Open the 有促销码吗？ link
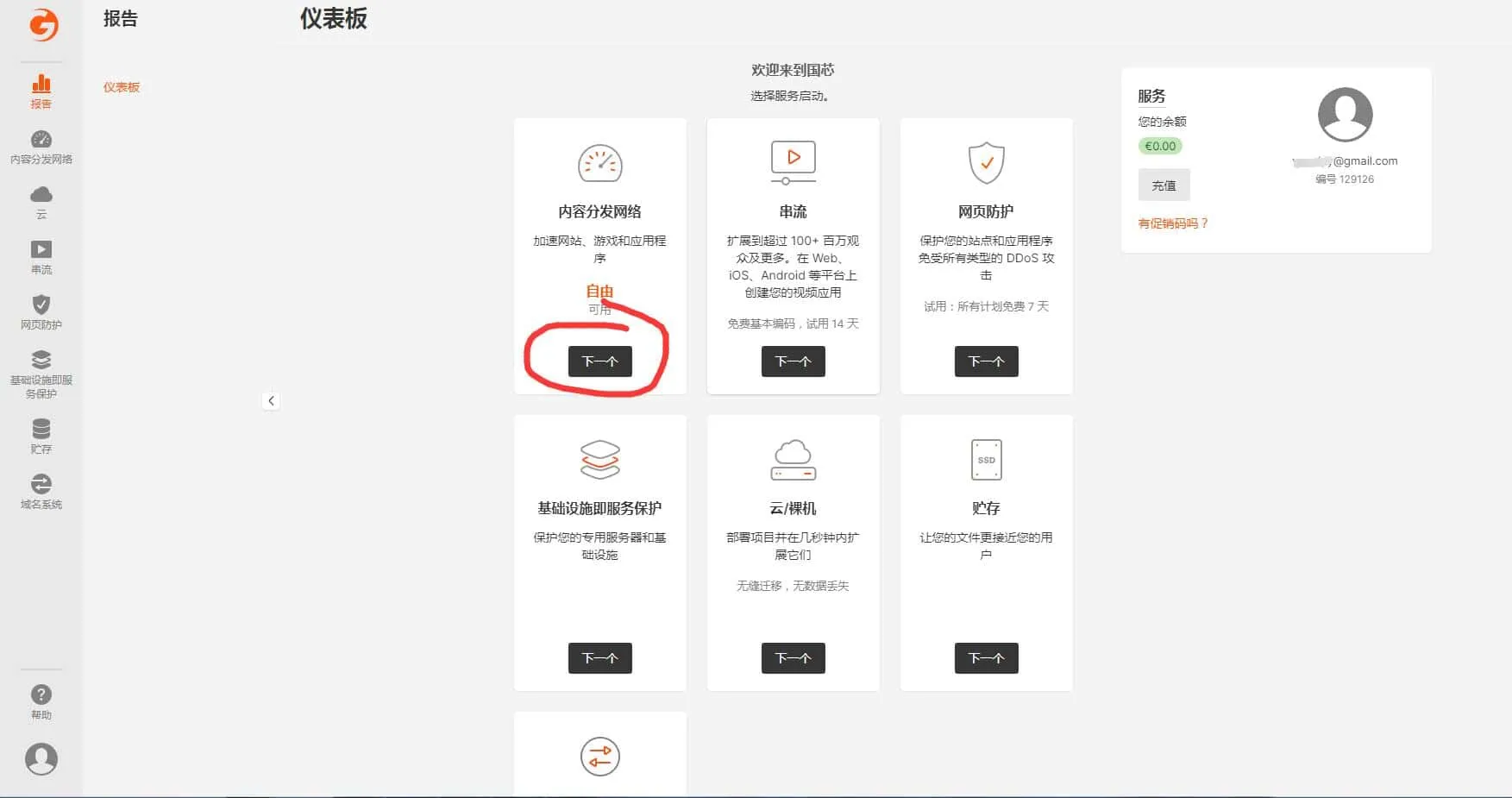This screenshot has width=1512, height=798. pos(1173,223)
